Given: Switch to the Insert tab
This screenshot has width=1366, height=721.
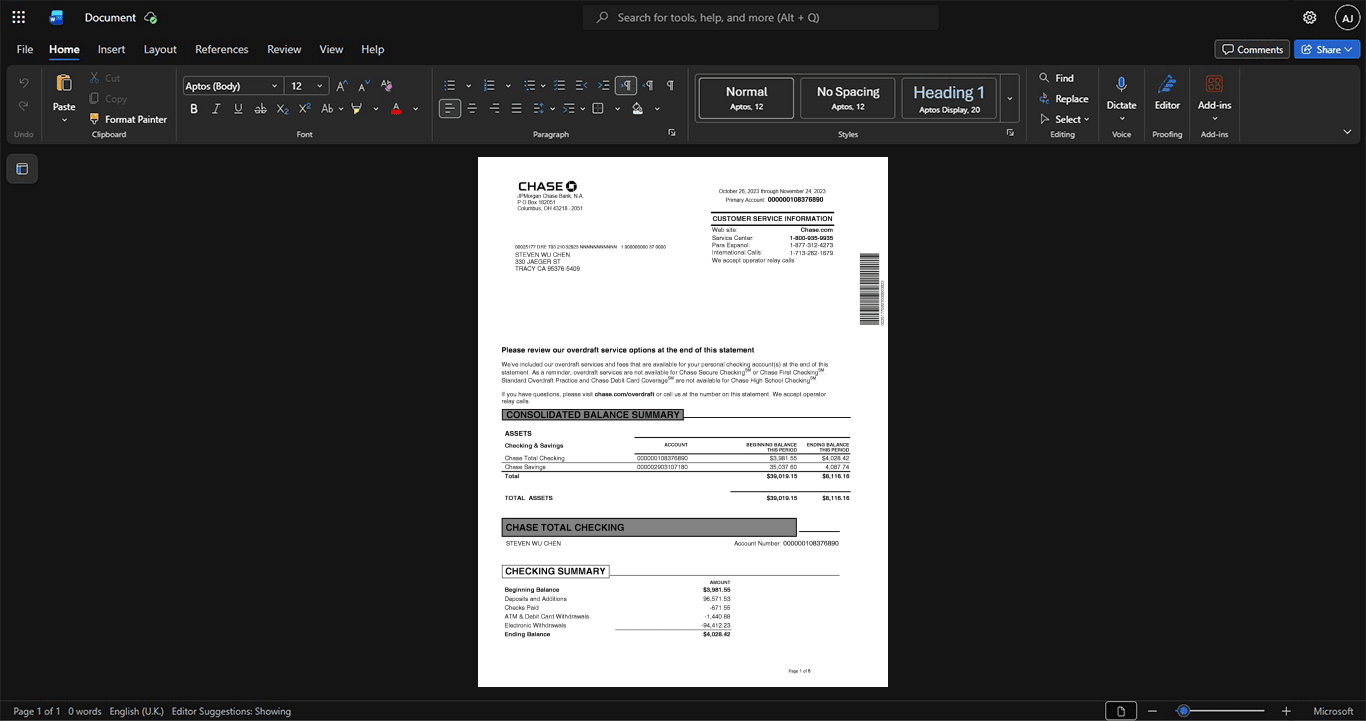Looking at the screenshot, I should pos(111,49).
